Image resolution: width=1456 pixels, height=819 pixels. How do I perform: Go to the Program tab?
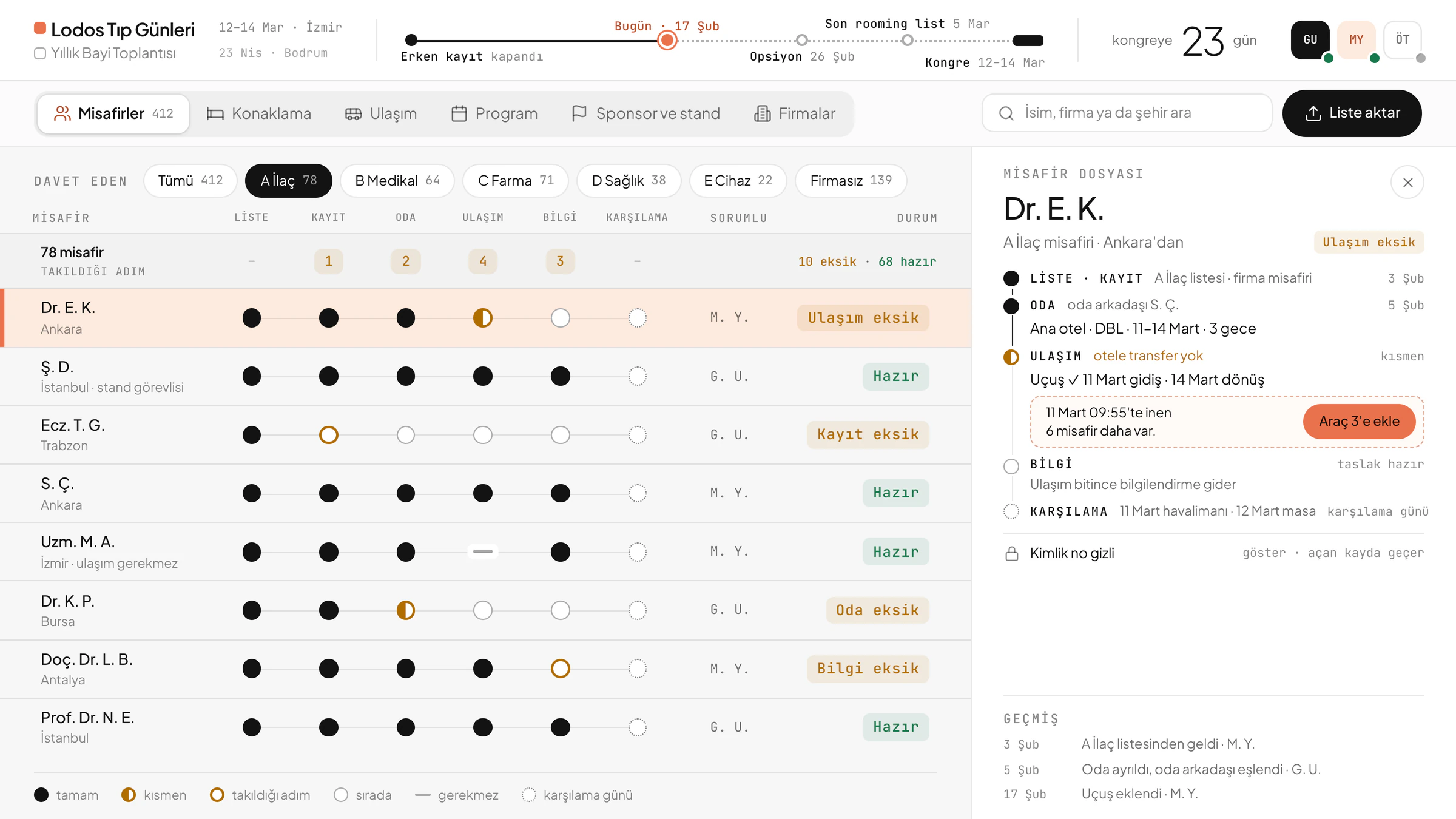[x=494, y=113]
